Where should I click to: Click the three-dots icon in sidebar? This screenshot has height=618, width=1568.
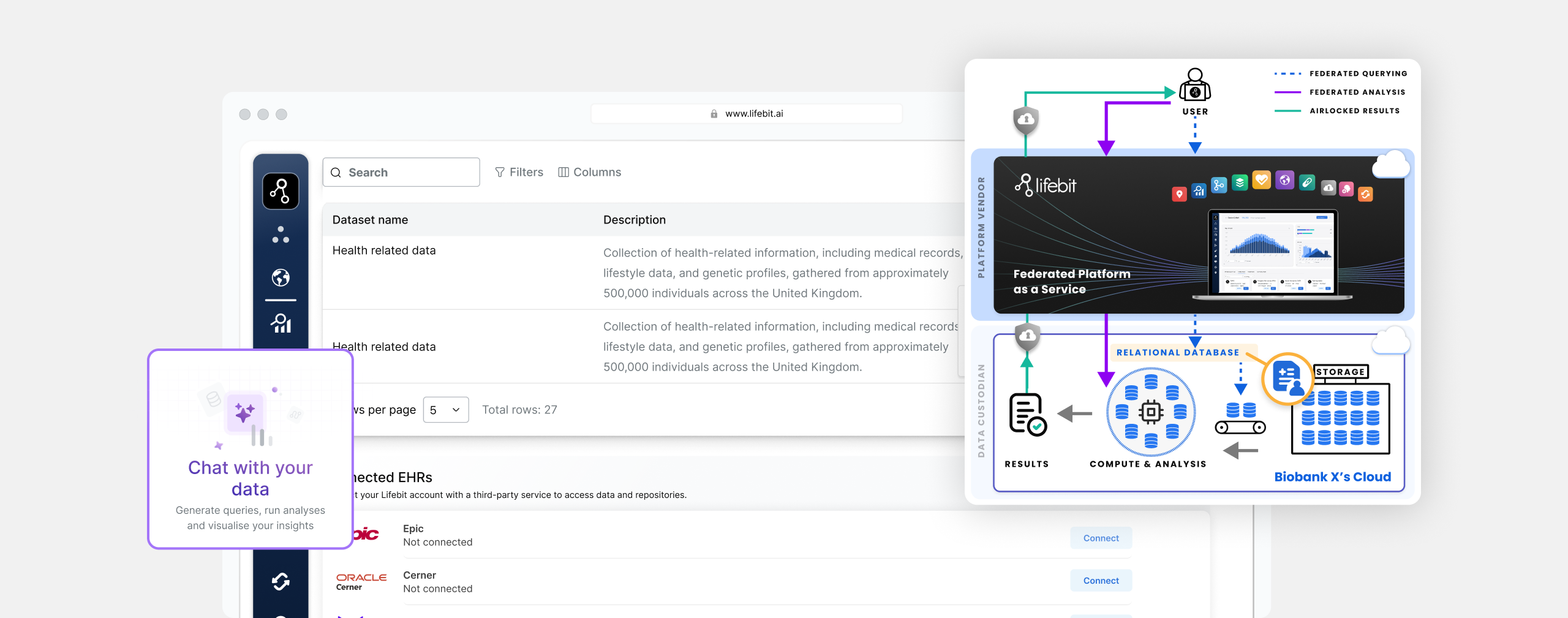click(281, 235)
